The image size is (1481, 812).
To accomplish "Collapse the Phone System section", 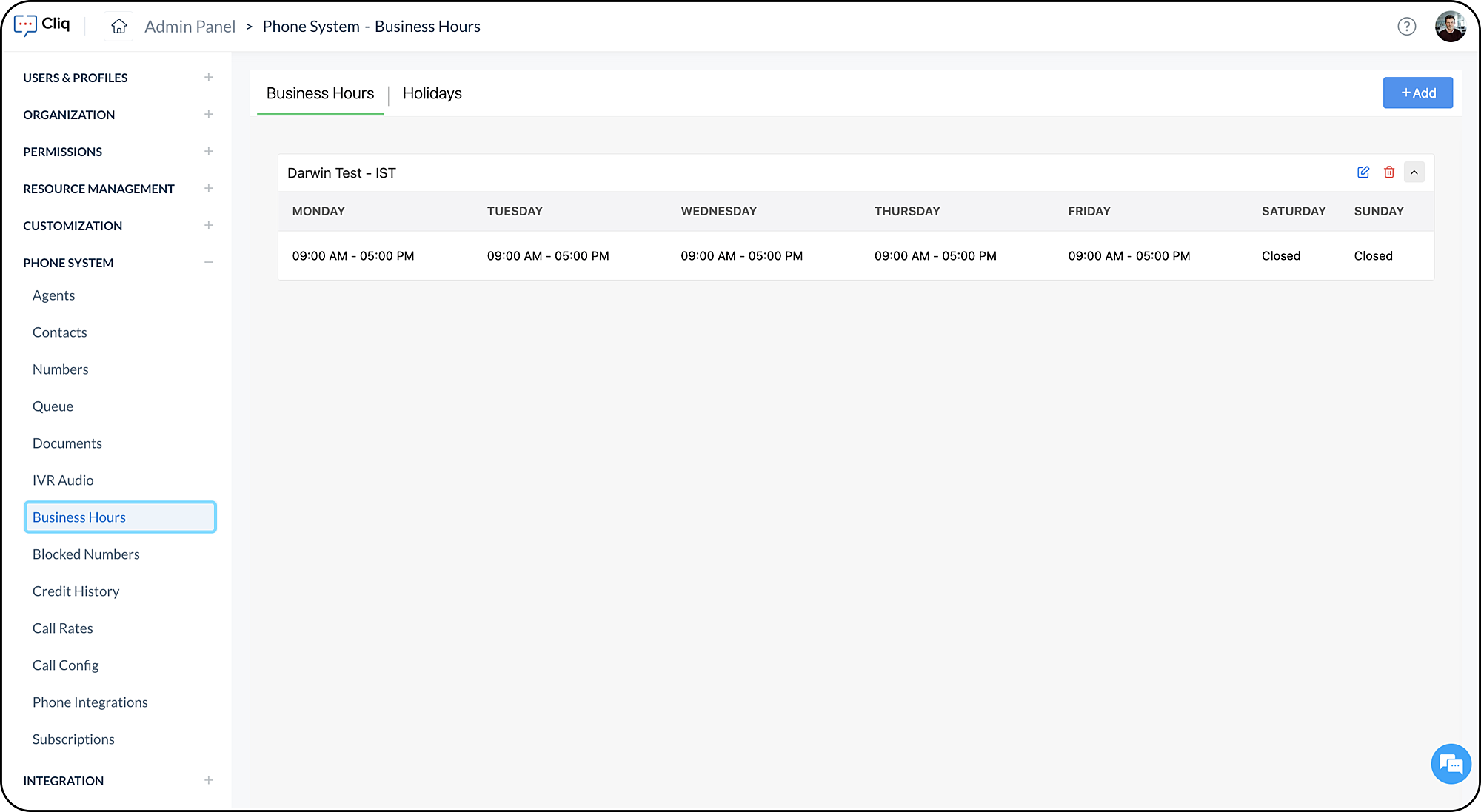I will pos(208,263).
